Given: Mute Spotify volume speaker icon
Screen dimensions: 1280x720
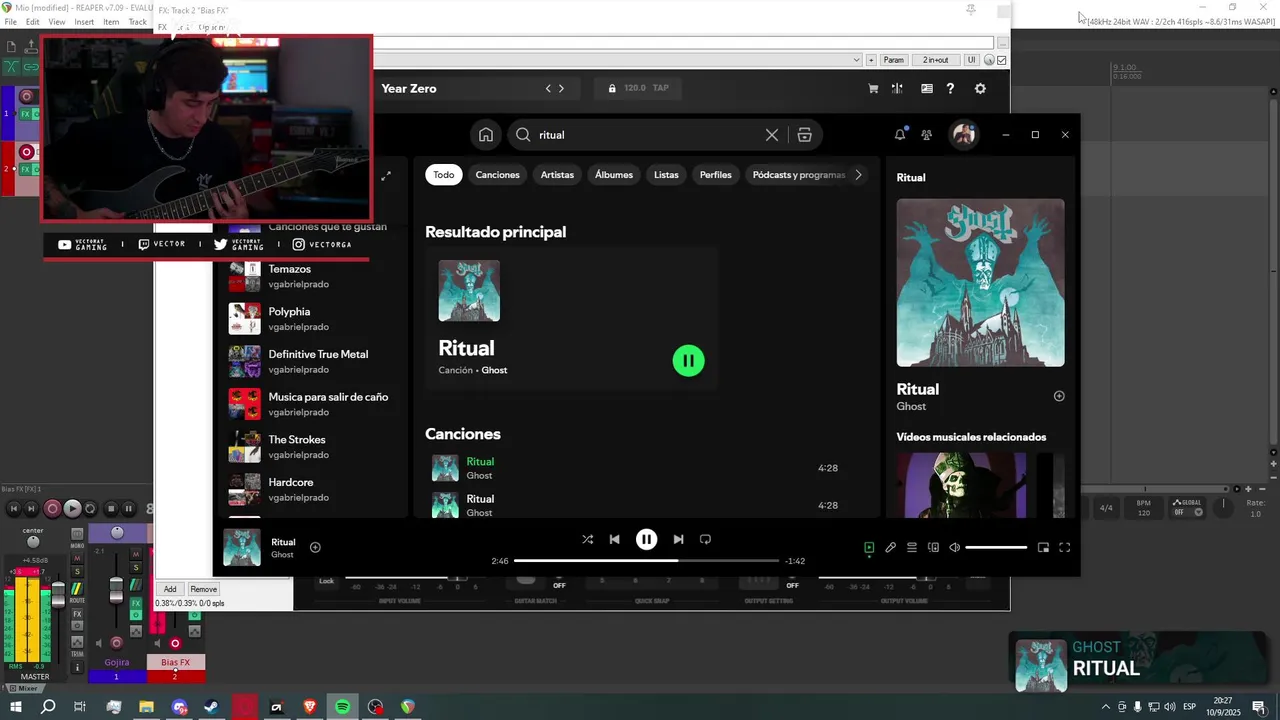Looking at the screenshot, I should pyautogui.click(x=954, y=547).
